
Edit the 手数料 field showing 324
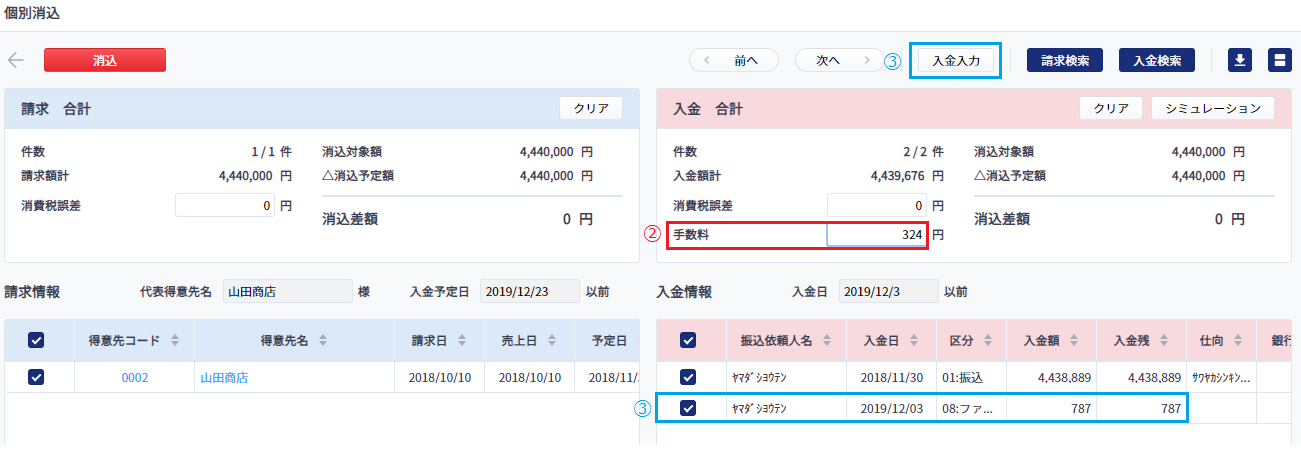(876, 235)
